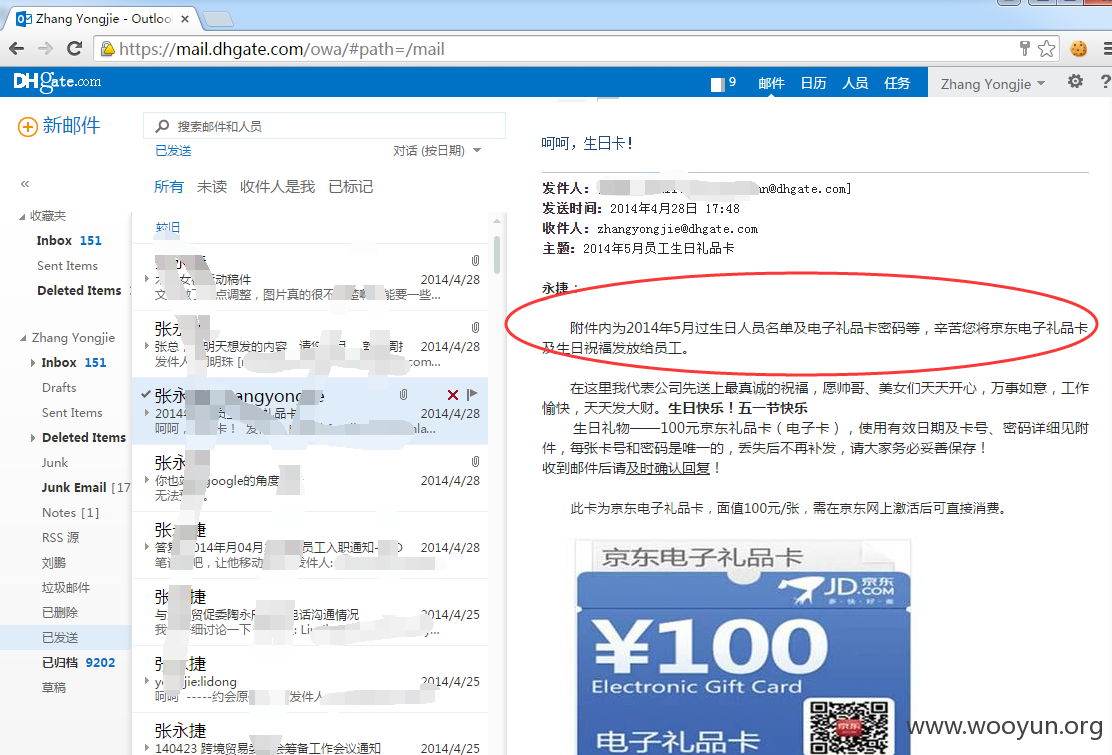Click the key icon in address bar
Viewport: 1112px width, 755px height.
pos(1024,48)
